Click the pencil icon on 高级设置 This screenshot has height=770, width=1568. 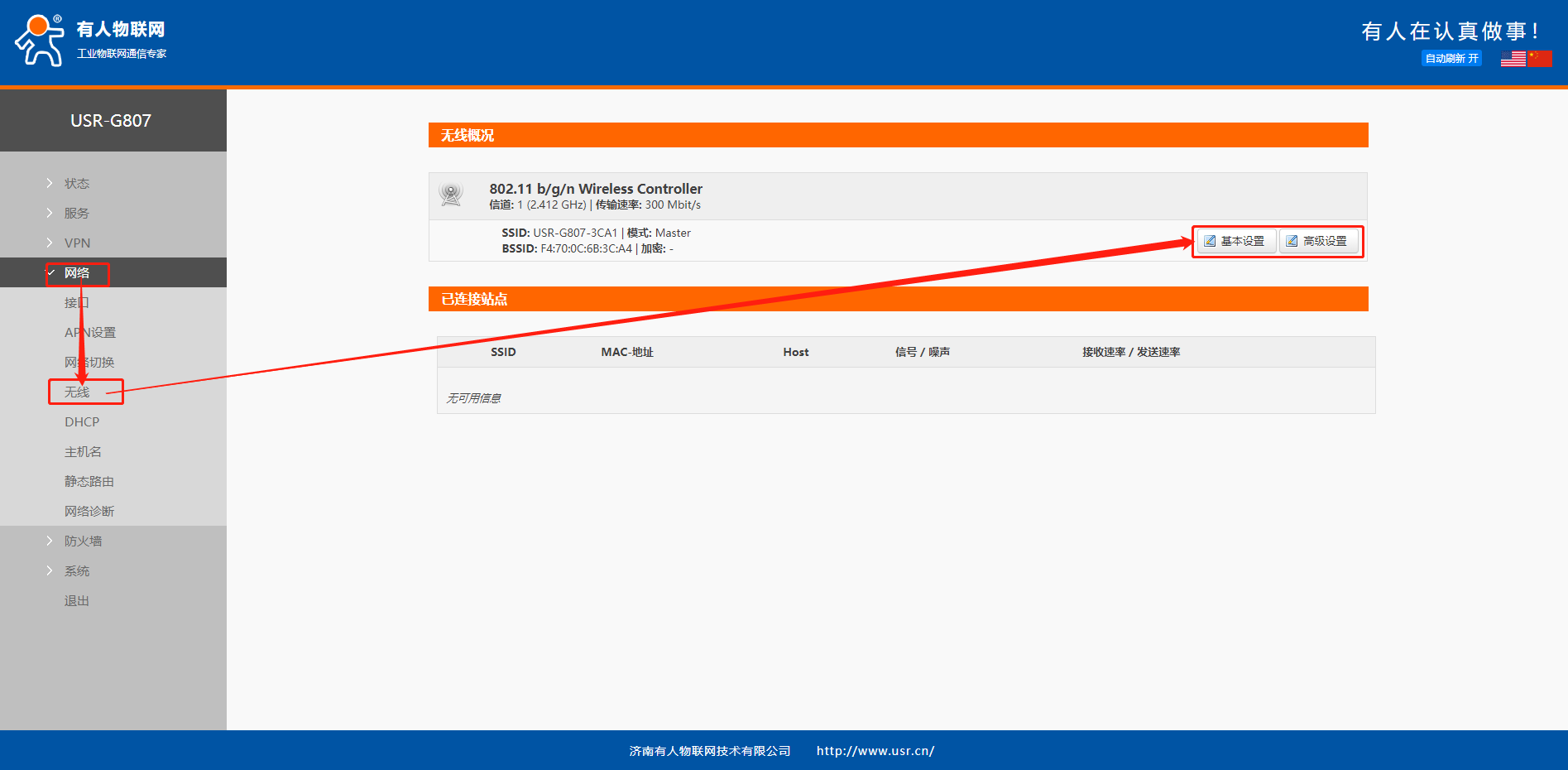[x=1292, y=241]
